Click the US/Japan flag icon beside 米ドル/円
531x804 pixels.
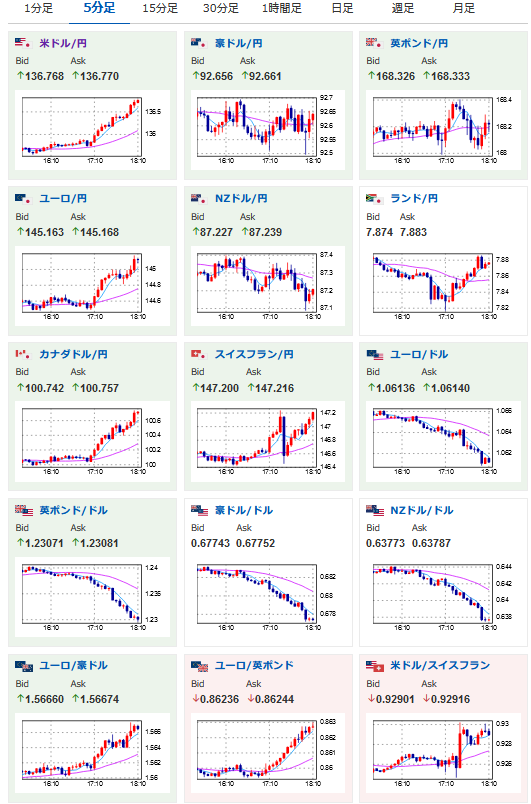(x=24, y=43)
